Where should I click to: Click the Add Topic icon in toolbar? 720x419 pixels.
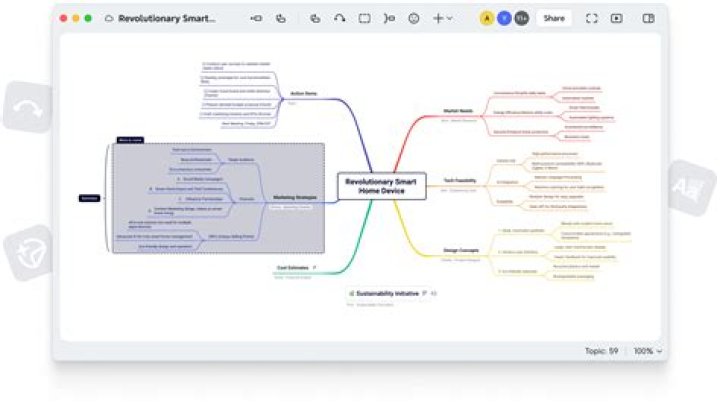coord(256,18)
